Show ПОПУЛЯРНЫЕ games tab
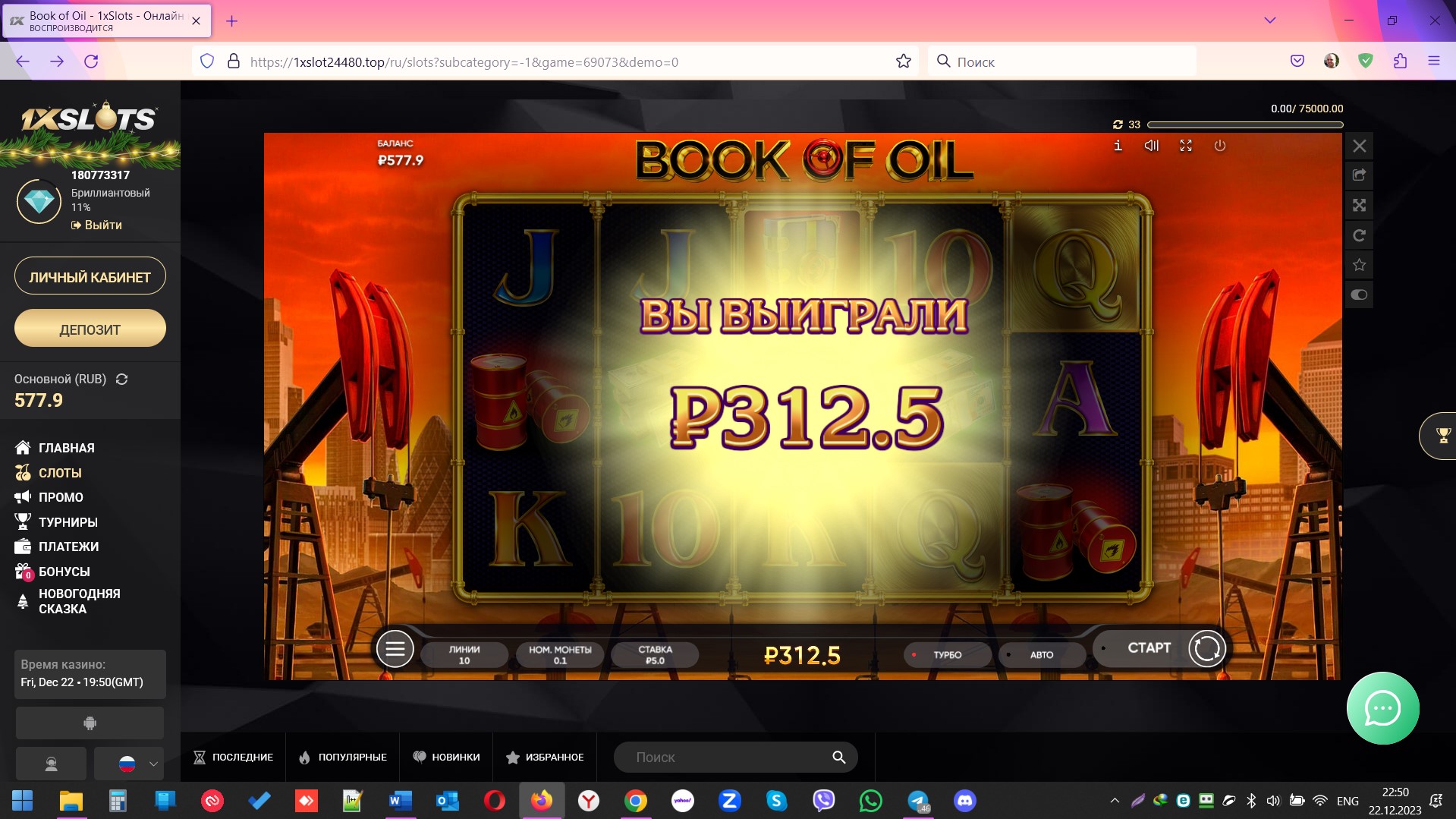This screenshot has height=819, width=1456. [x=343, y=758]
